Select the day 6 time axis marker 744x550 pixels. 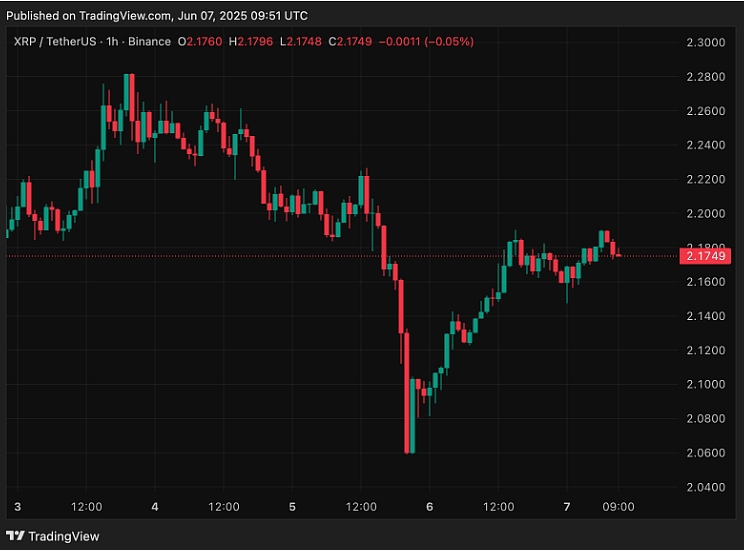[429, 507]
